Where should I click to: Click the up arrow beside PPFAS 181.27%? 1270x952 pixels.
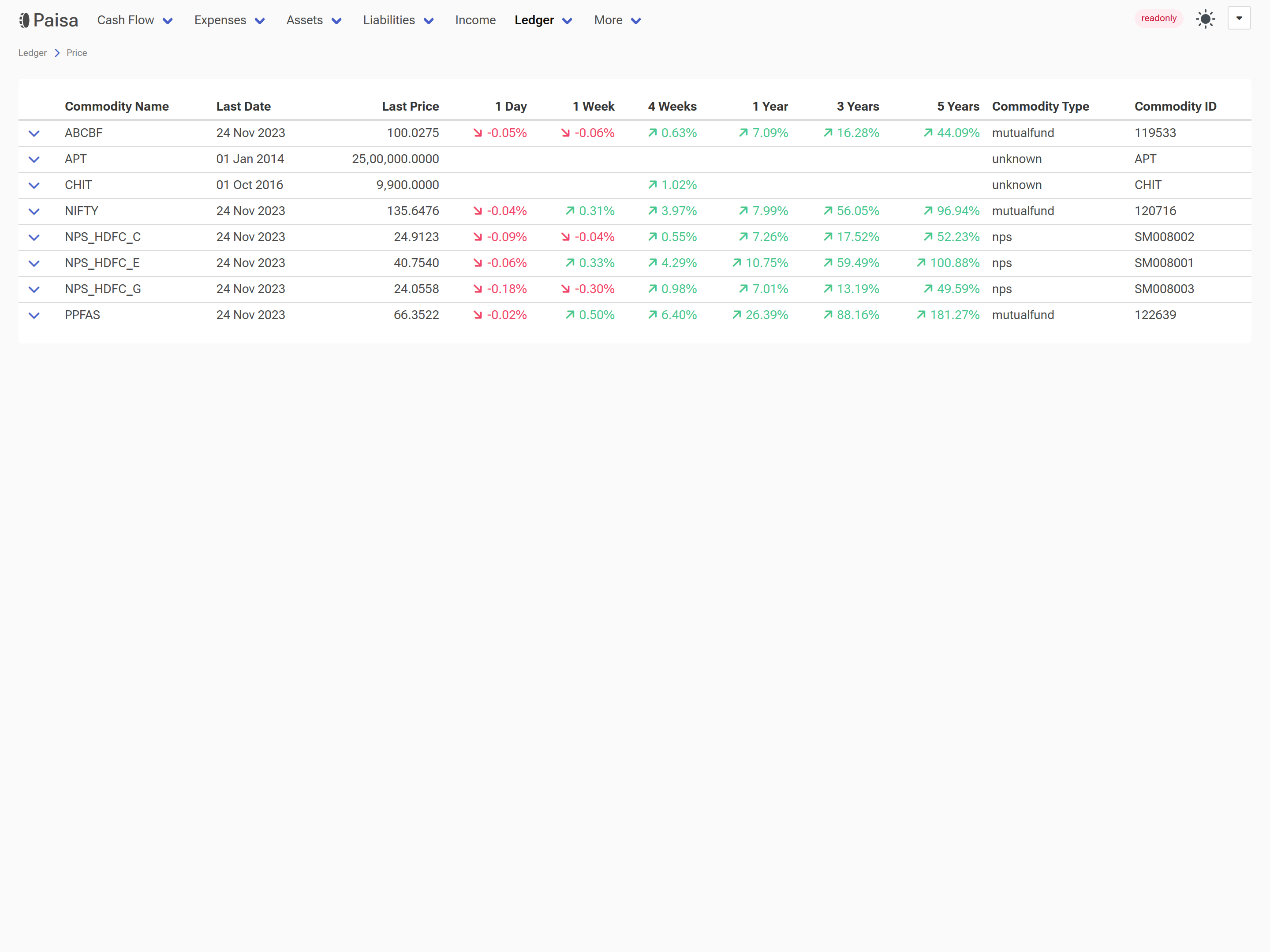click(x=921, y=314)
